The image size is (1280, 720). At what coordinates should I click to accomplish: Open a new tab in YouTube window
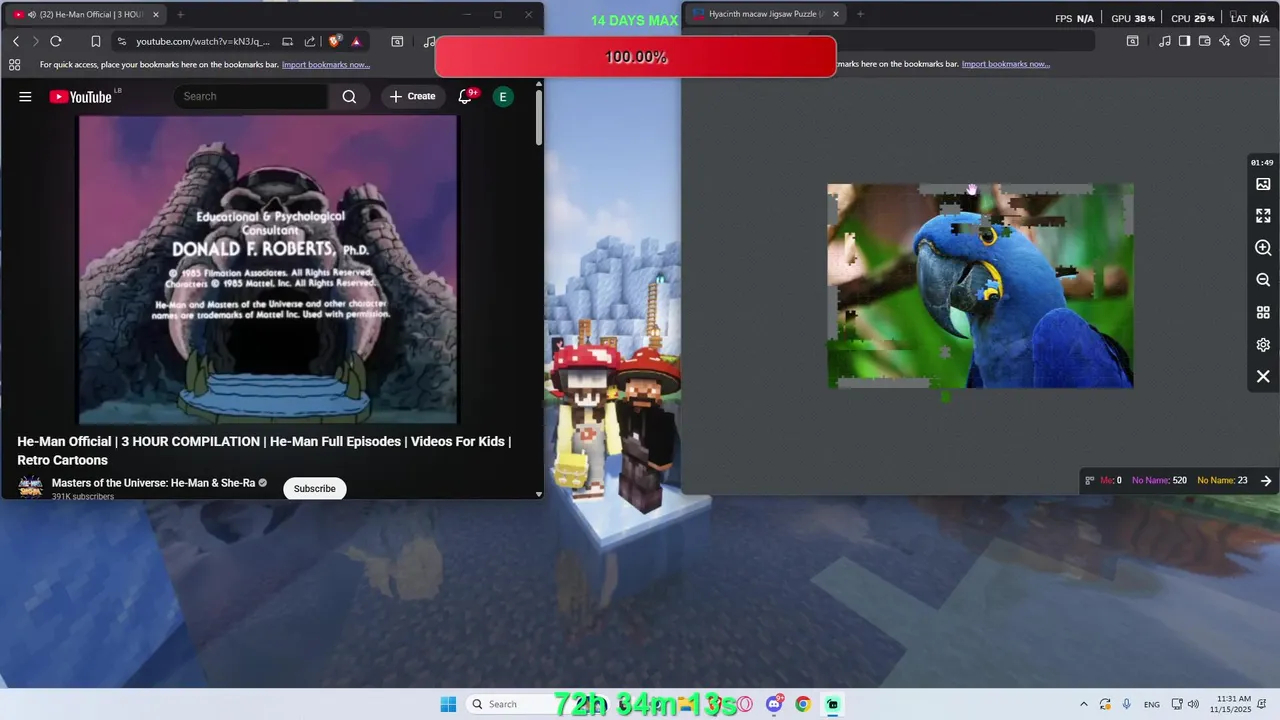coord(180,15)
